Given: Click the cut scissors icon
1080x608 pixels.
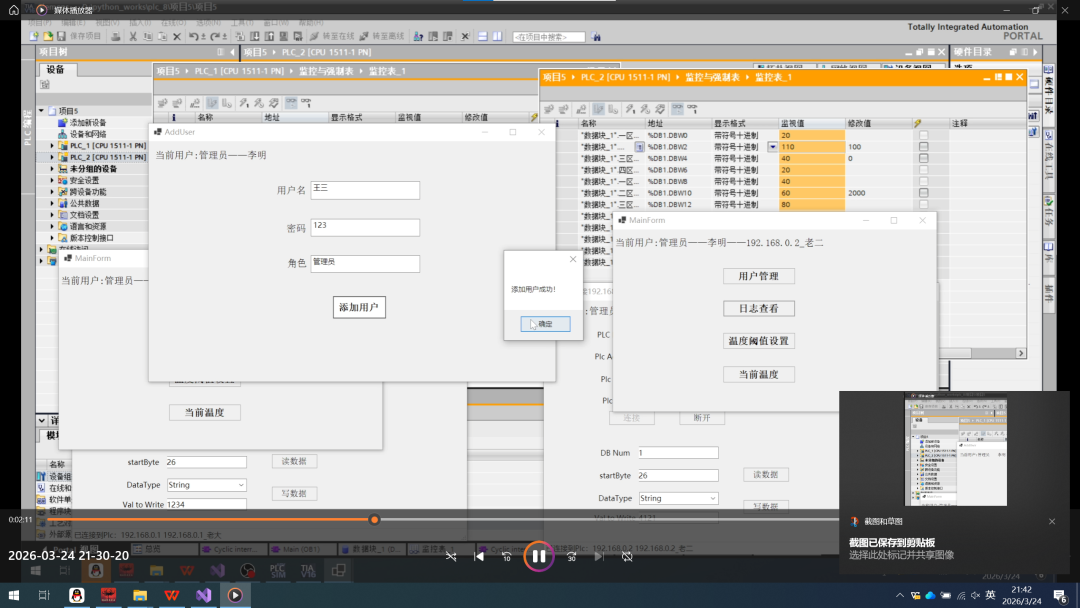Looking at the screenshot, I should 133,36.
